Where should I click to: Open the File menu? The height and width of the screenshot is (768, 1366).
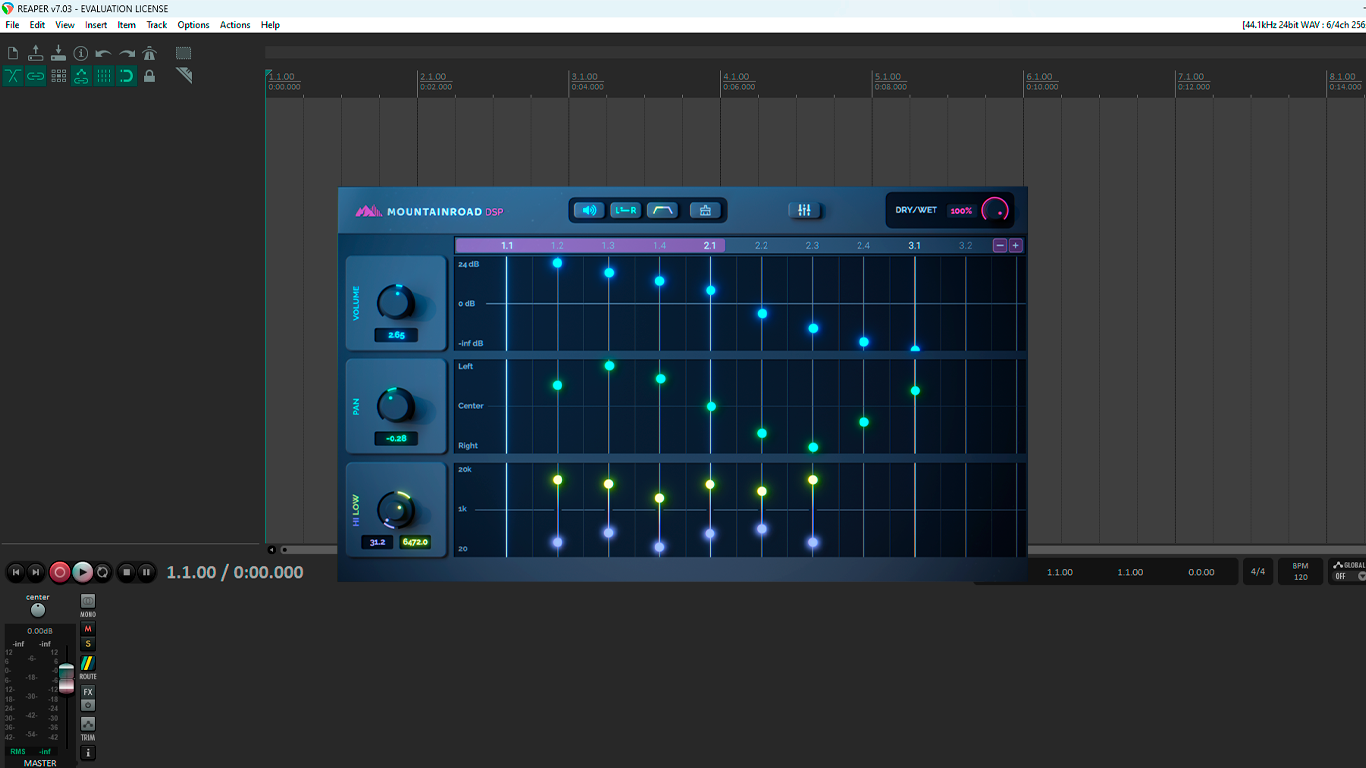point(12,25)
